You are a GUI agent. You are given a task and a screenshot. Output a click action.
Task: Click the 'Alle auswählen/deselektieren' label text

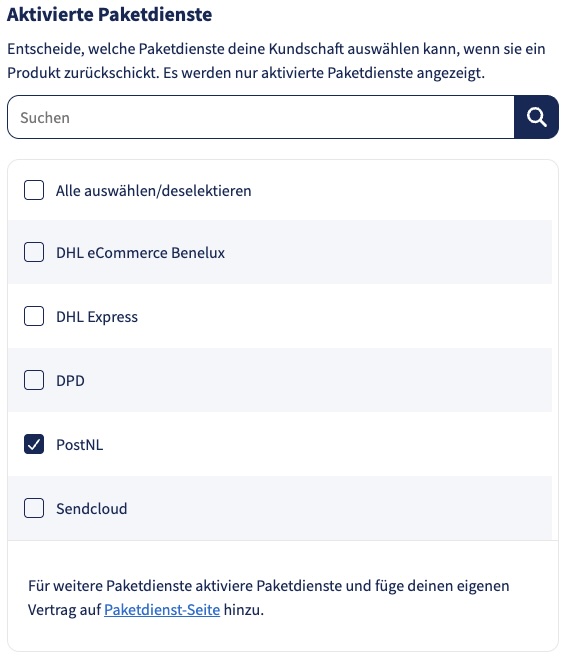click(154, 191)
